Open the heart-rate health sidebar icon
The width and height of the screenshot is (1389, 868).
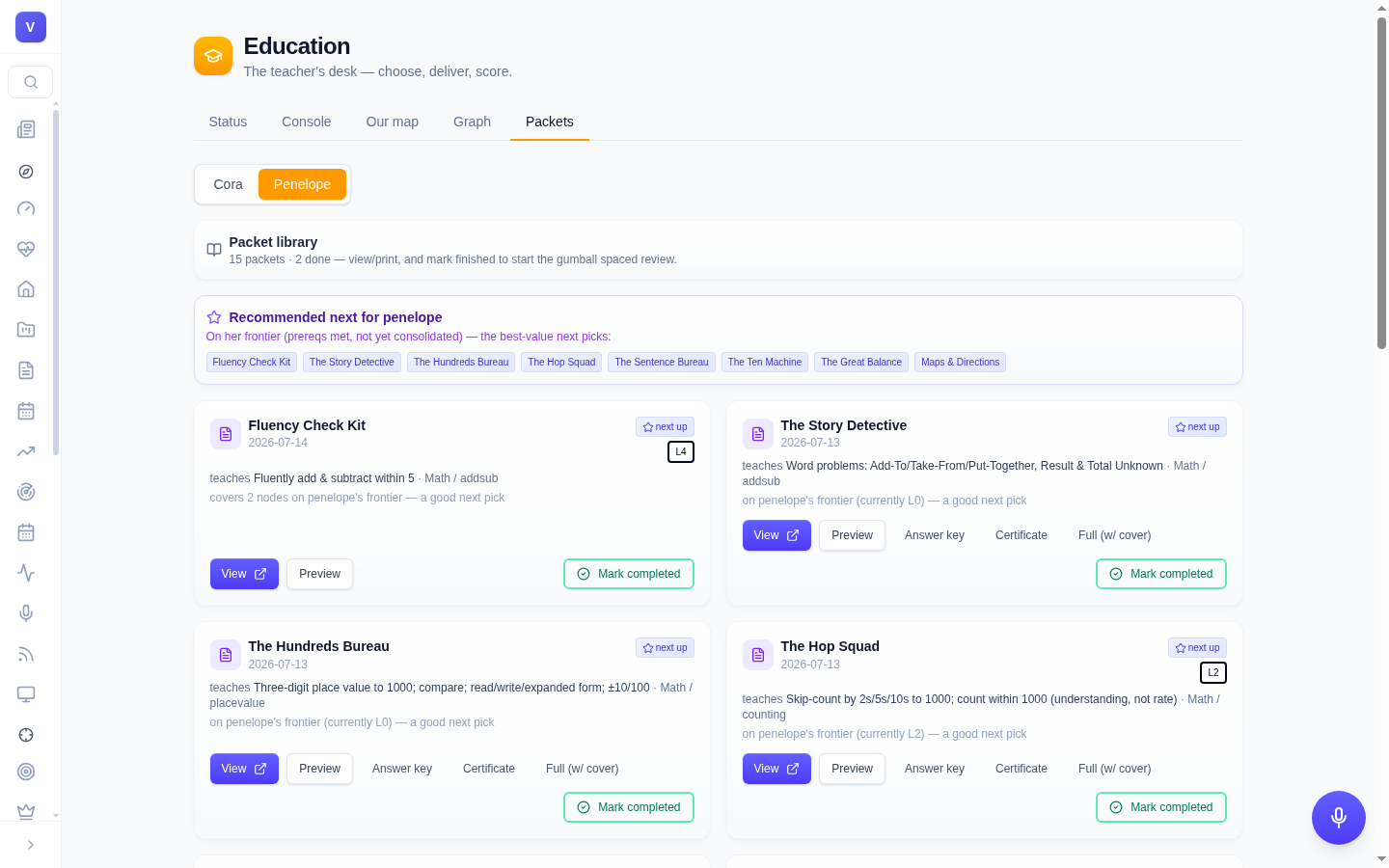coord(26,249)
